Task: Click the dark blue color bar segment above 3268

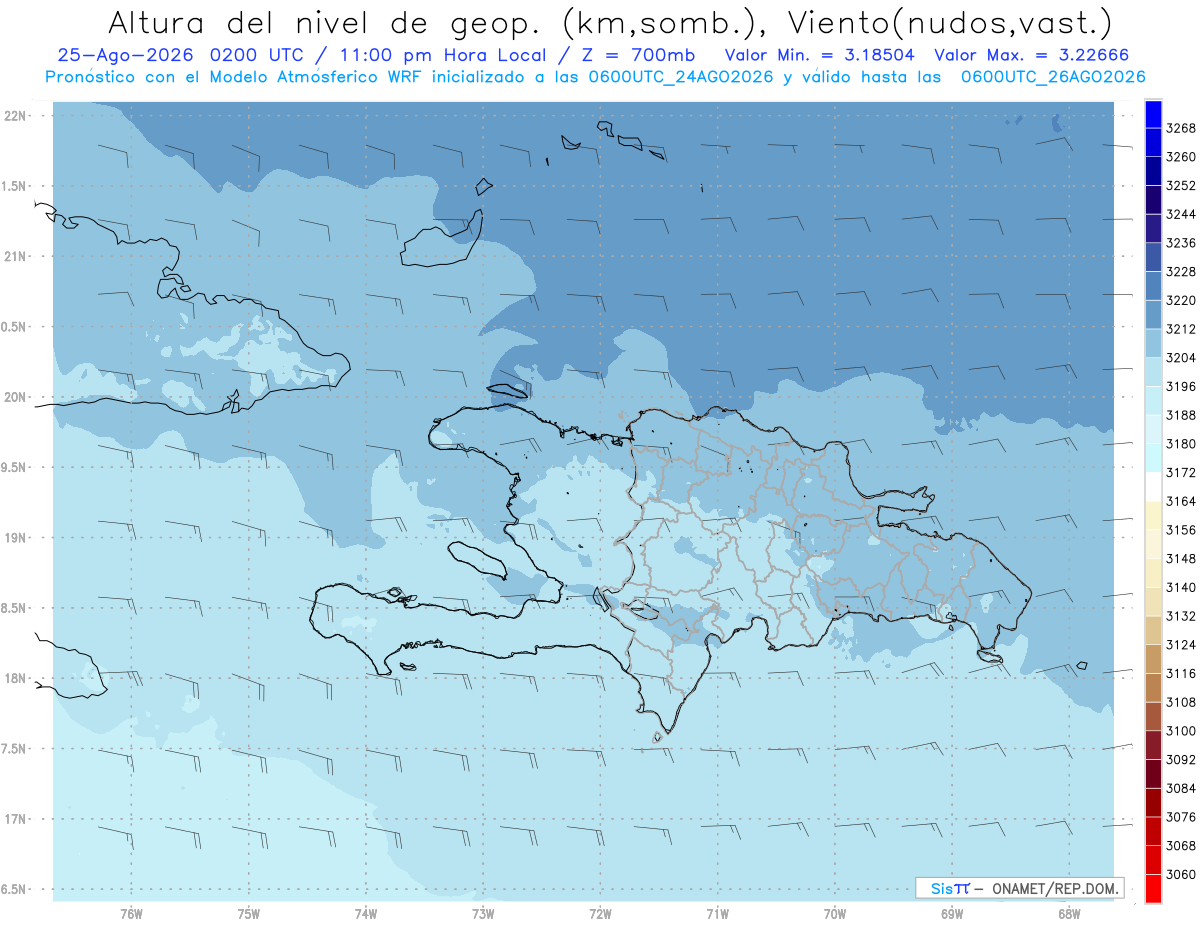Action: [x=1153, y=114]
